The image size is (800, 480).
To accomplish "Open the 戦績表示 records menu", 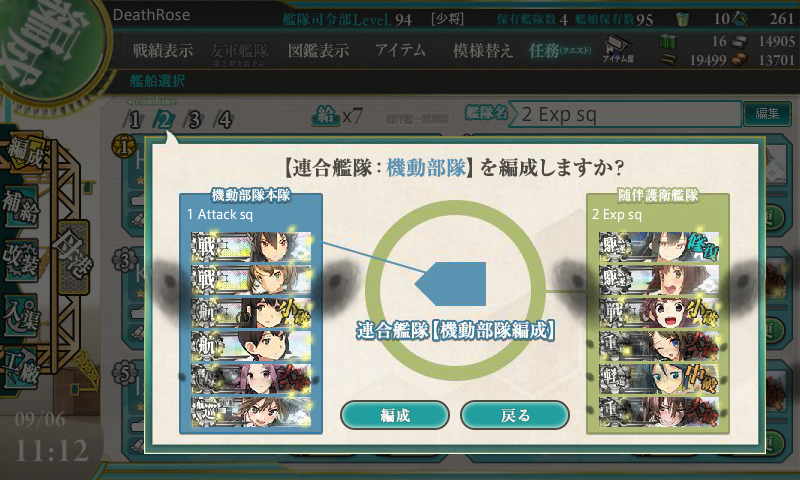I will 163,50.
